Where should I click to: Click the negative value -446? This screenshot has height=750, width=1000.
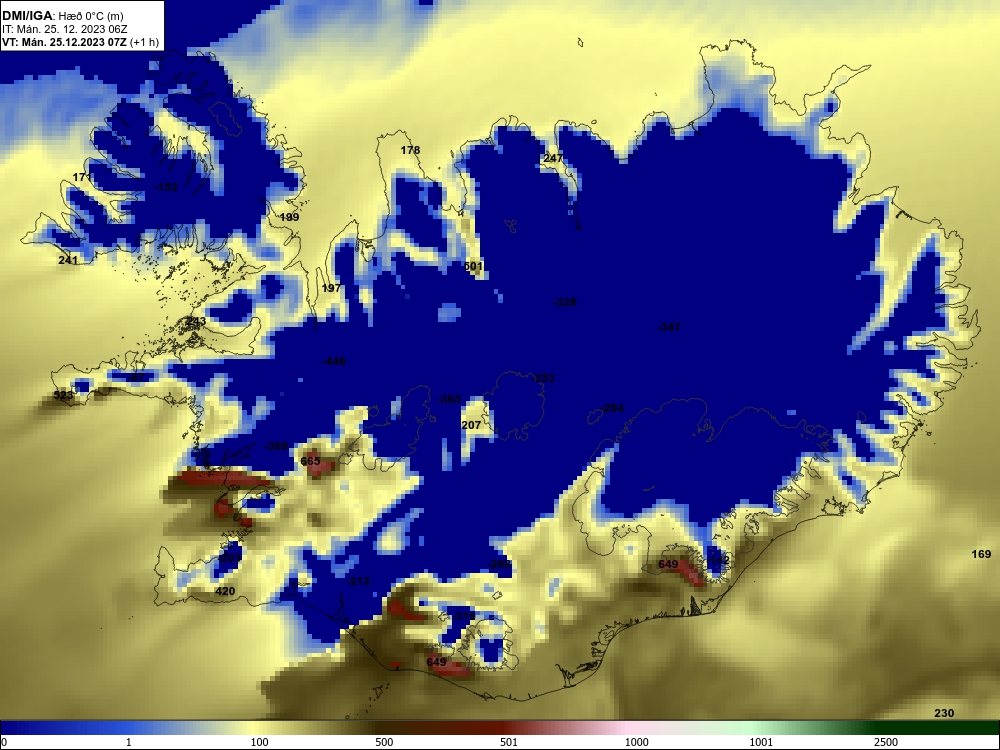(x=334, y=362)
